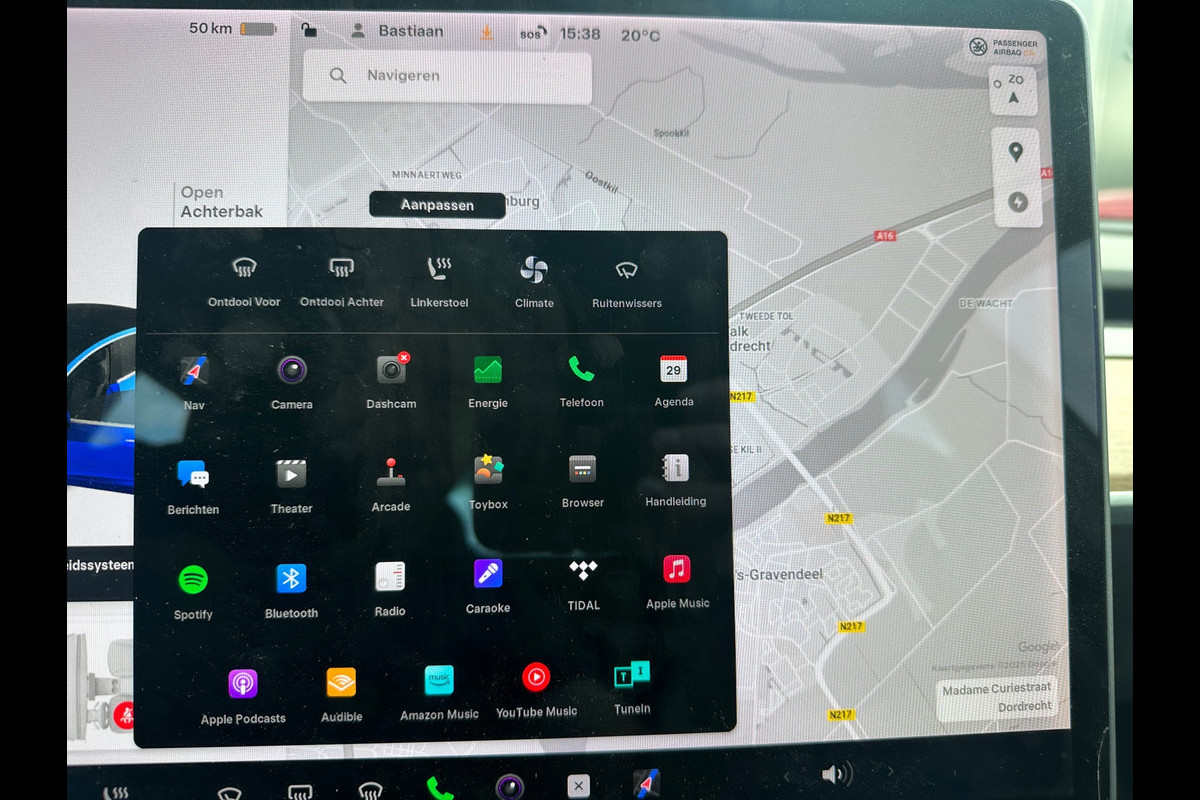Show chargers with lightning bolt button
The width and height of the screenshot is (1200, 800).
tap(1018, 203)
